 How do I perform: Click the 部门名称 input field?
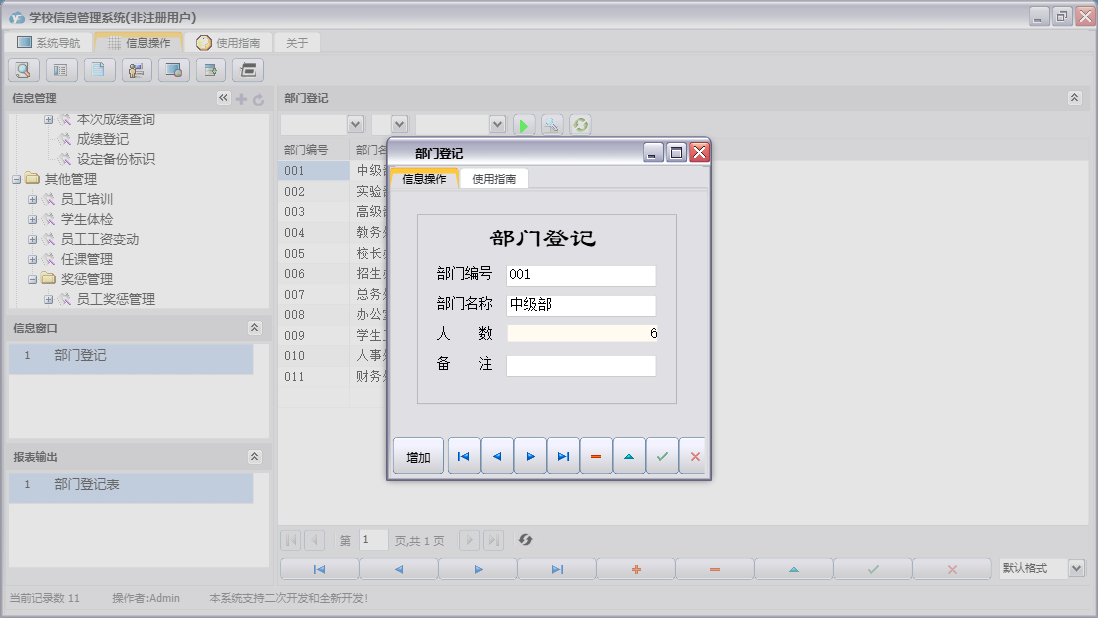581,305
